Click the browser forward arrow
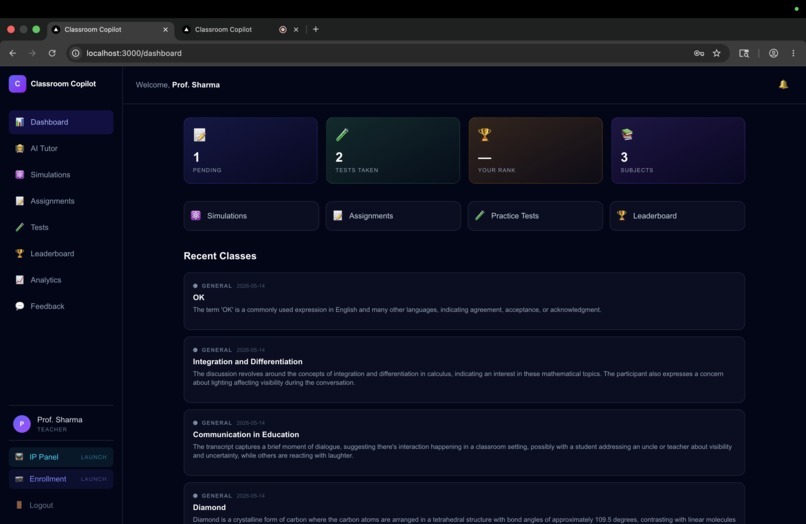This screenshot has width=806, height=524. (32, 53)
